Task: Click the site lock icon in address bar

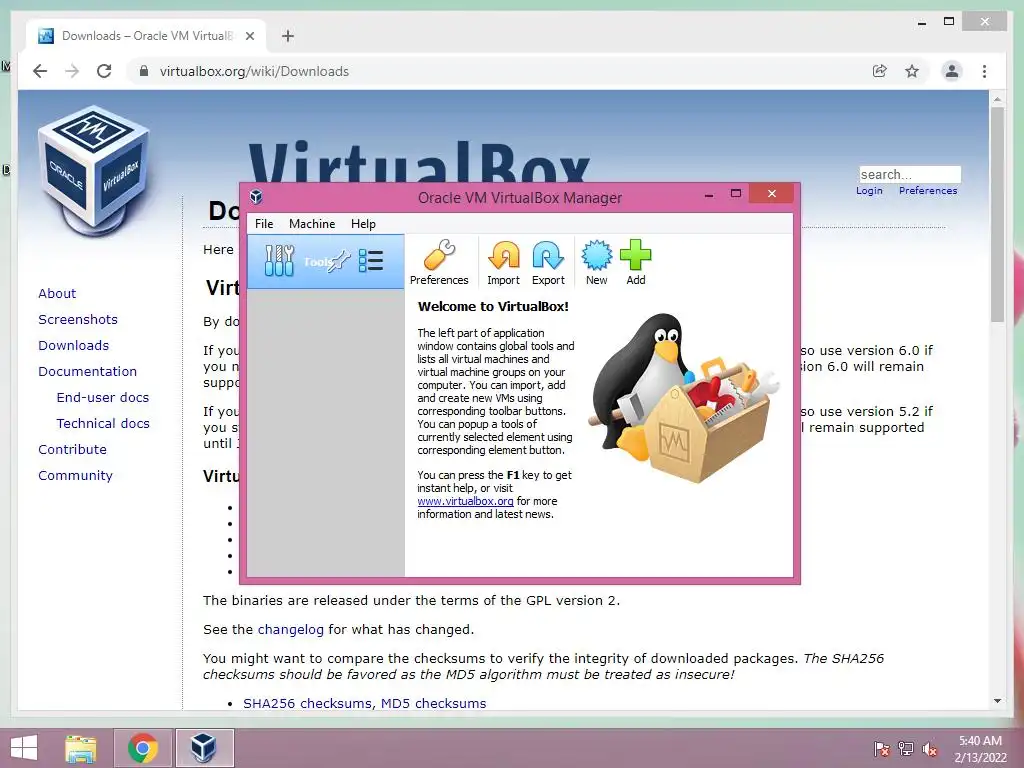Action: (144, 71)
